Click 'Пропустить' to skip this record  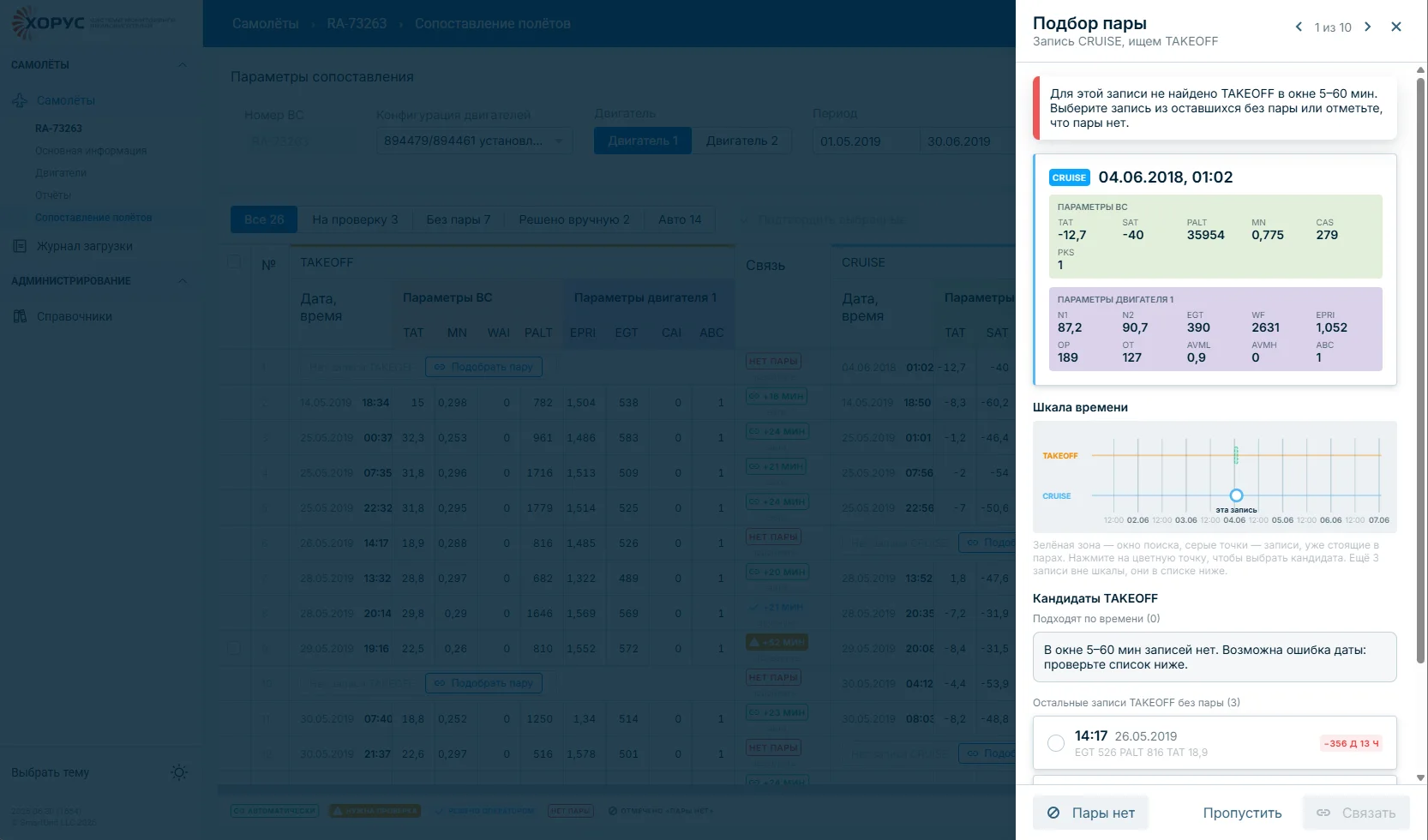coord(1242,813)
